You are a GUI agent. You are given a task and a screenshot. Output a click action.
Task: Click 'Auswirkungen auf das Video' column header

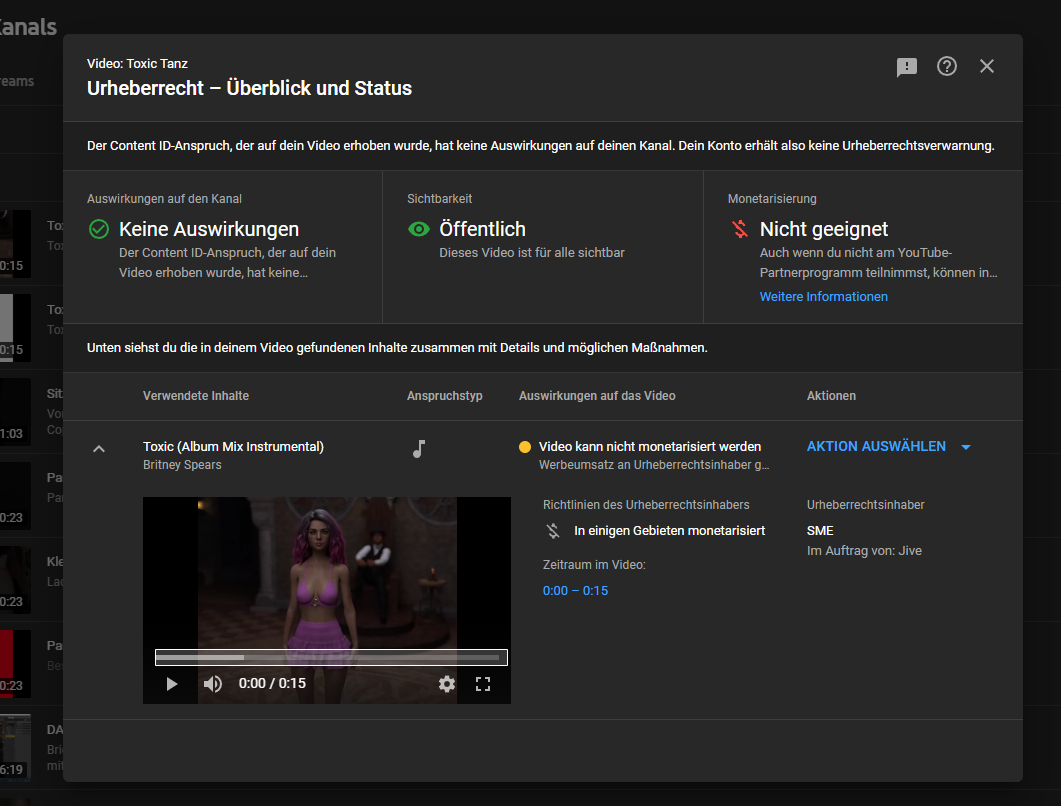coord(597,396)
